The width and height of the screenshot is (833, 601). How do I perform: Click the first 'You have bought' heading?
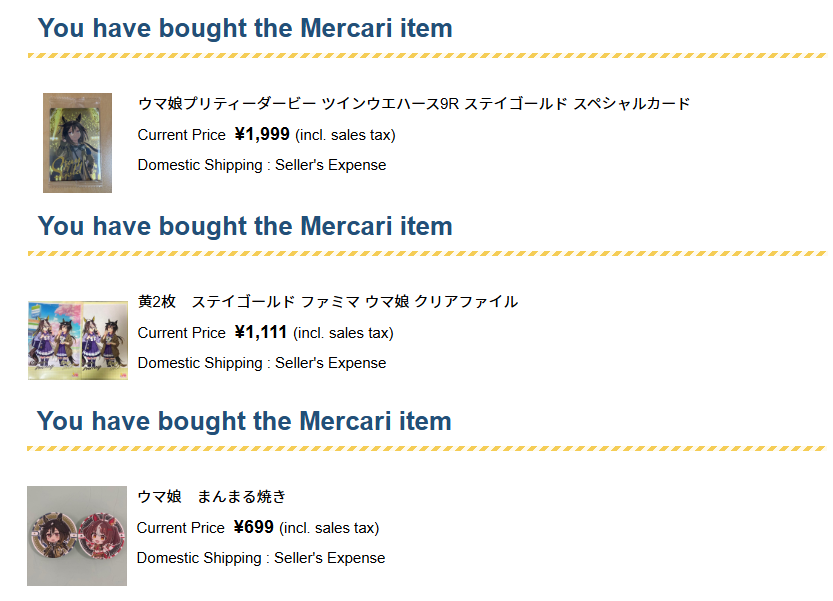coord(245,28)
